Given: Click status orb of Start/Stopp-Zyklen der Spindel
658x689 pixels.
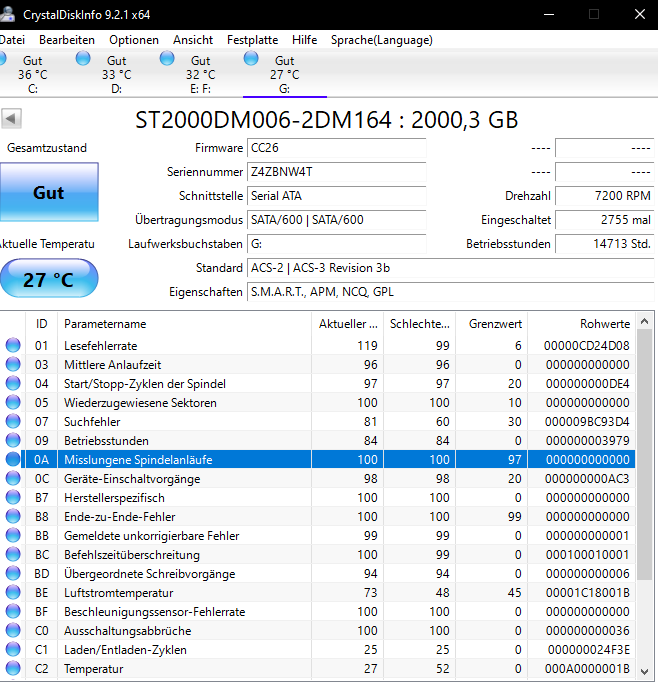Looking at the screenshot, I should coord(13,383).
